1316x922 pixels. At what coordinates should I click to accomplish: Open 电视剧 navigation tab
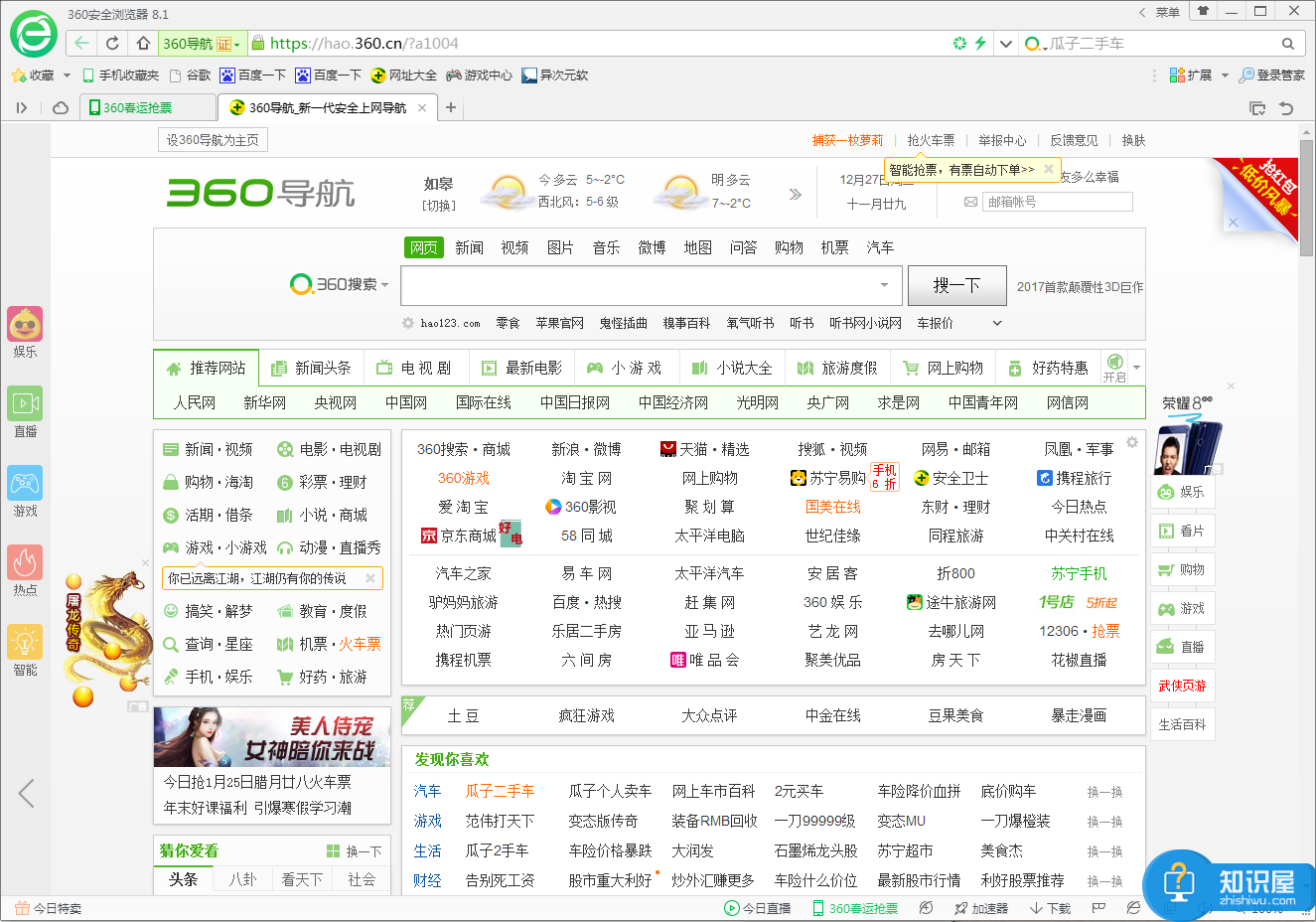(414, 368)
